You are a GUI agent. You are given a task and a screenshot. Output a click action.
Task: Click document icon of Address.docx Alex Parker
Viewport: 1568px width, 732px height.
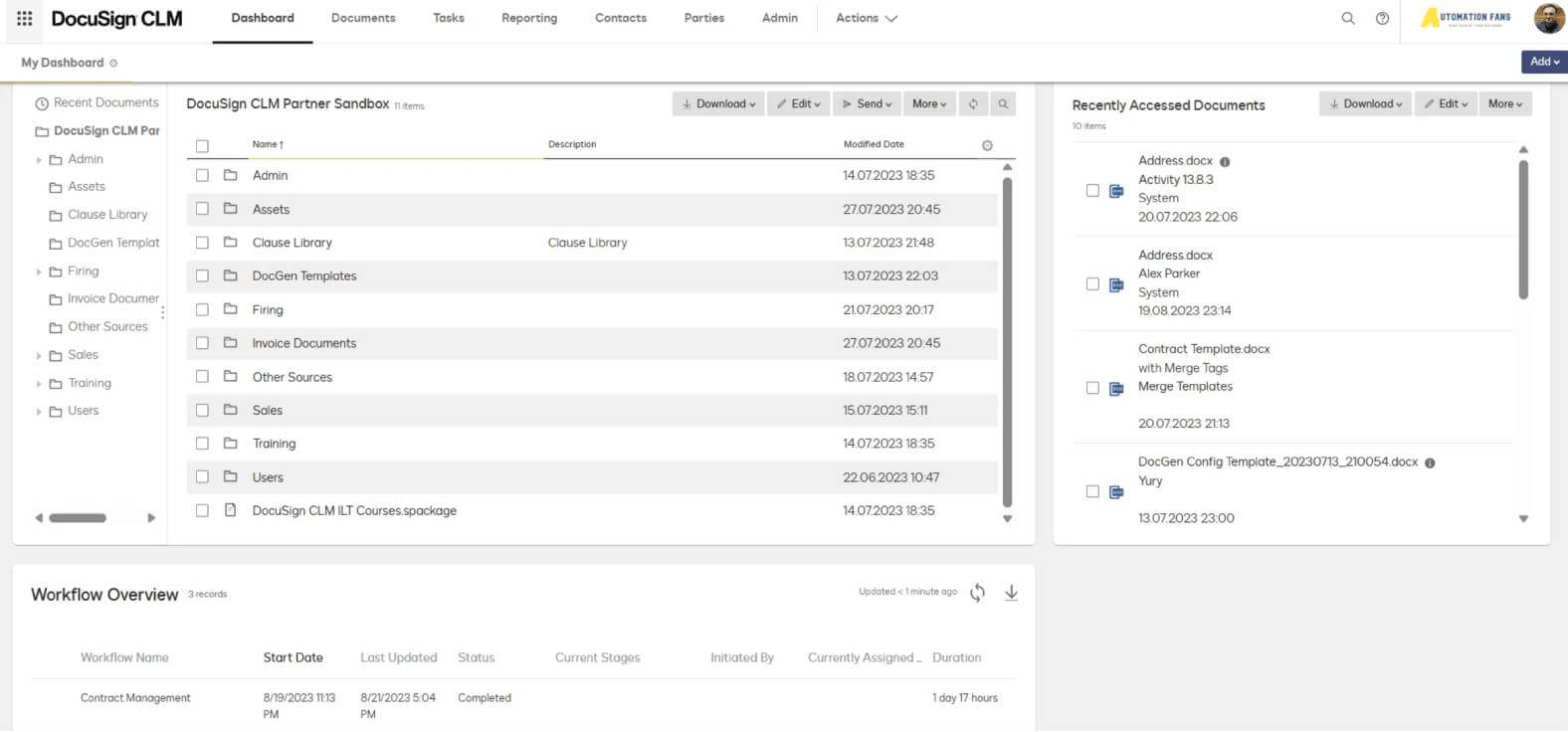1116,284
